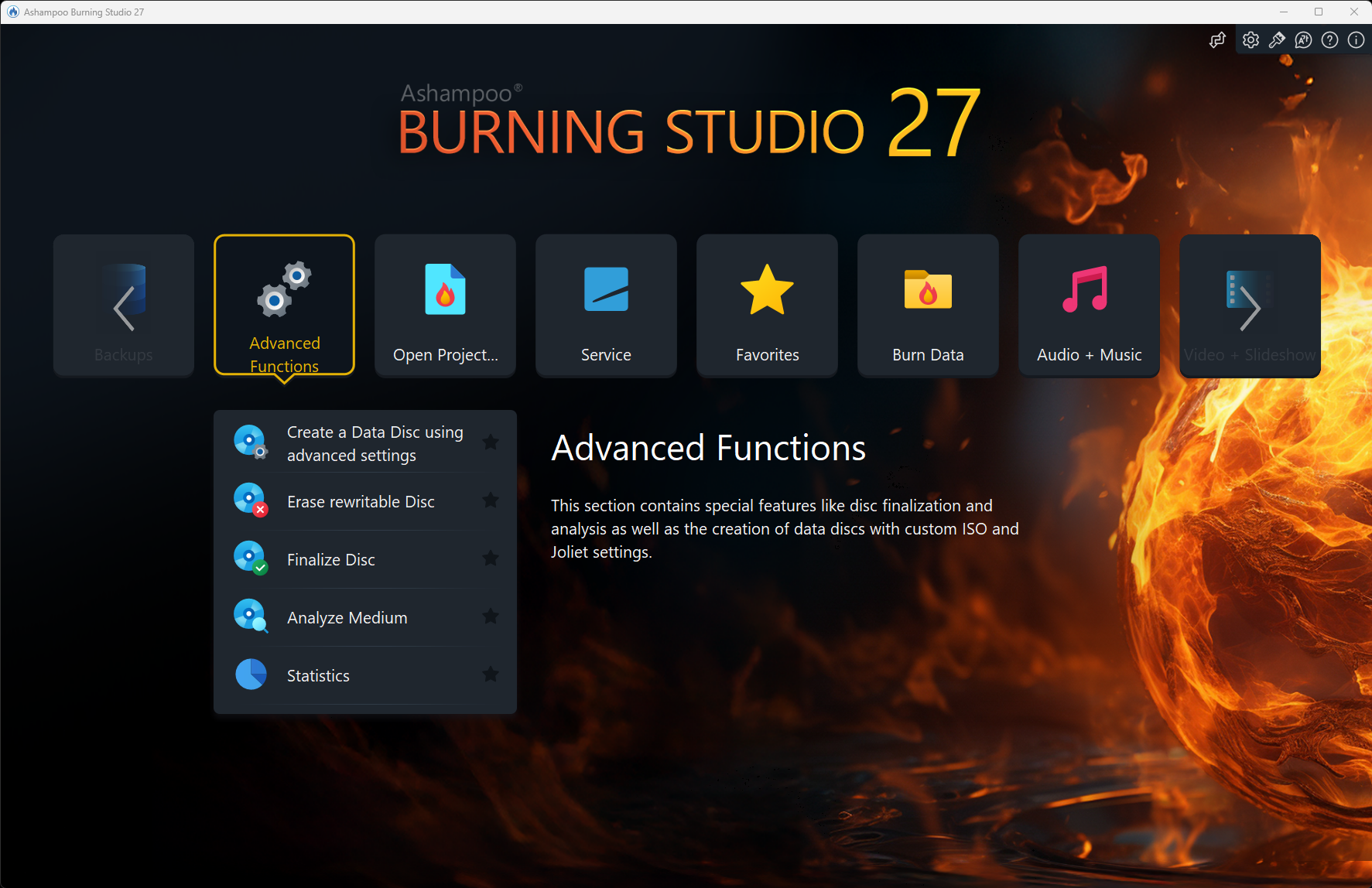
Task: Click the Erase rewritable Disc icon
Action: click(x=250, y=500)
